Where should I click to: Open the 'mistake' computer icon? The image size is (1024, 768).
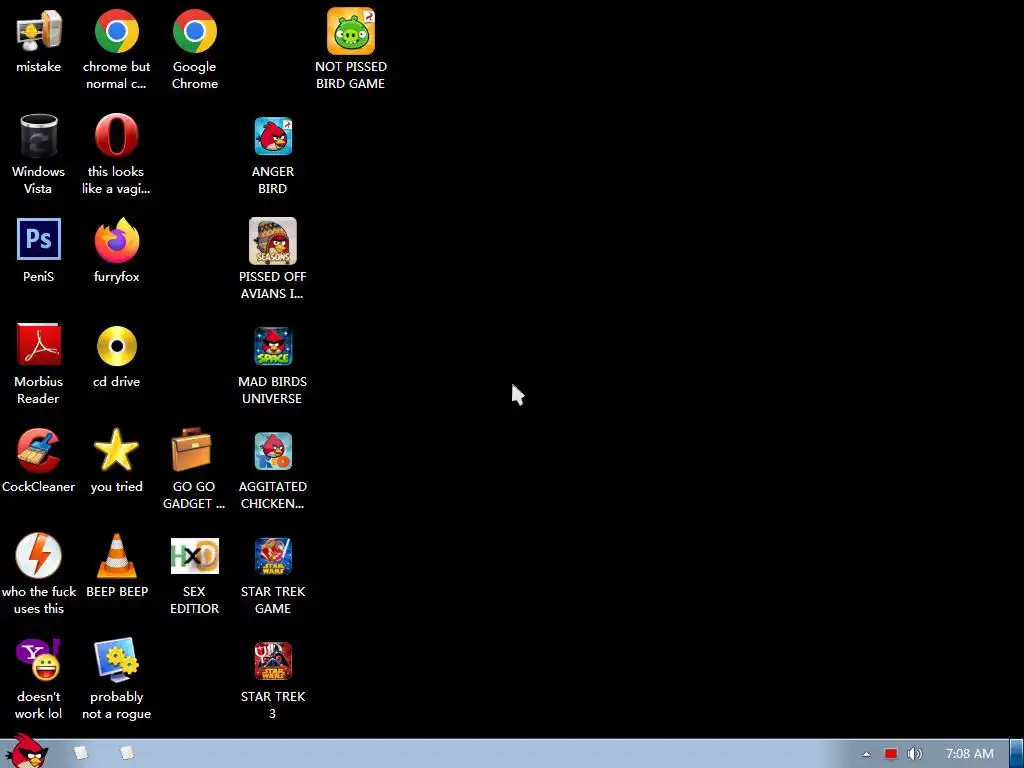39,31
